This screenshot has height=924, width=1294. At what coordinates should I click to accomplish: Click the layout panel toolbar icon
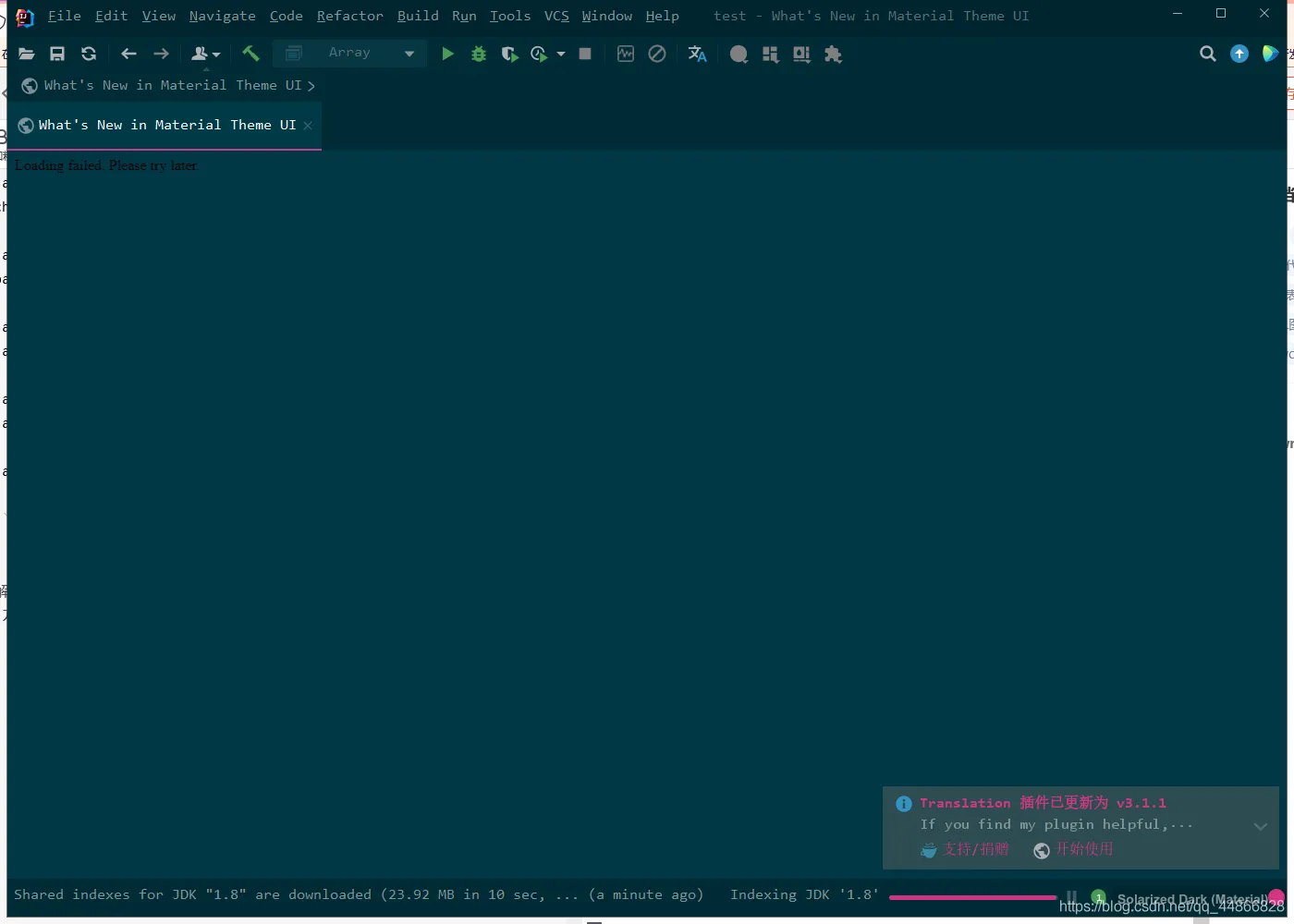[x=801, y=55]
